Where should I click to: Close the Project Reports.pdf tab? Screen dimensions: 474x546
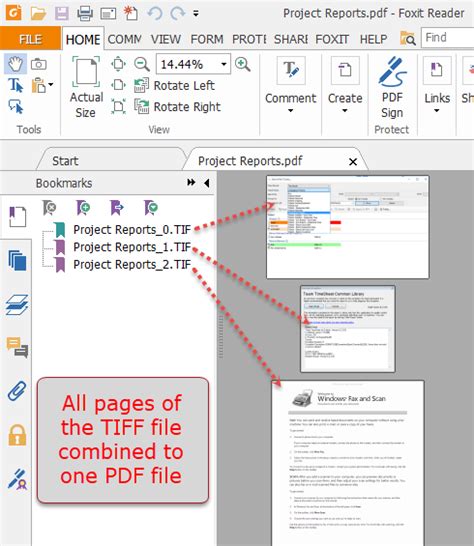[353, 162]
